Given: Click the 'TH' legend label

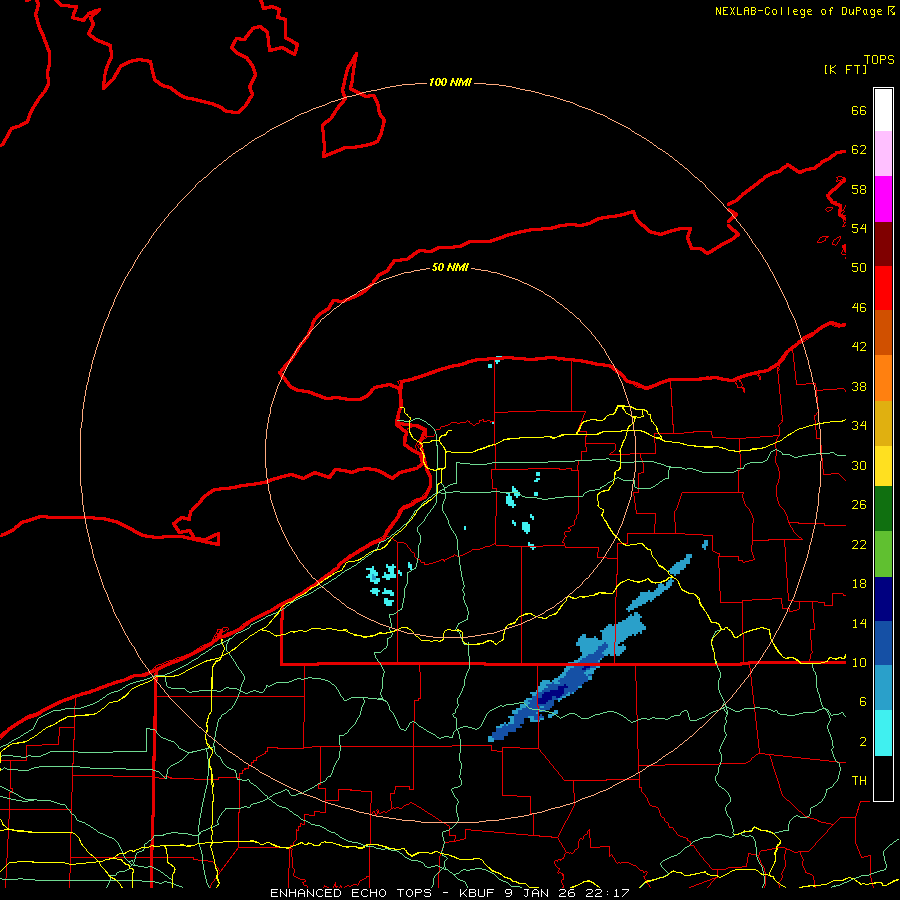Looking at the screenshot, I should (859, 781).
